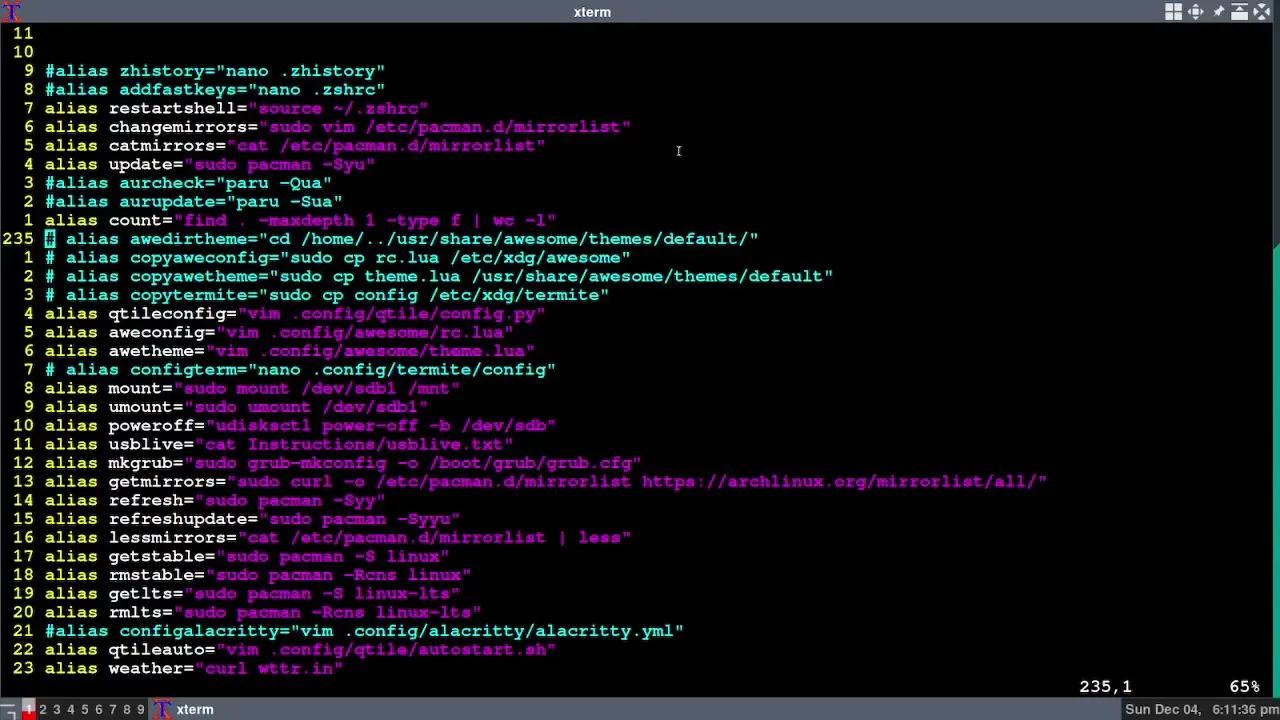This screenshot has width=1280, height=720.
Task: Shade the window with the roll-up icon
Action: pyautogui.click(x=1240, y=12)
